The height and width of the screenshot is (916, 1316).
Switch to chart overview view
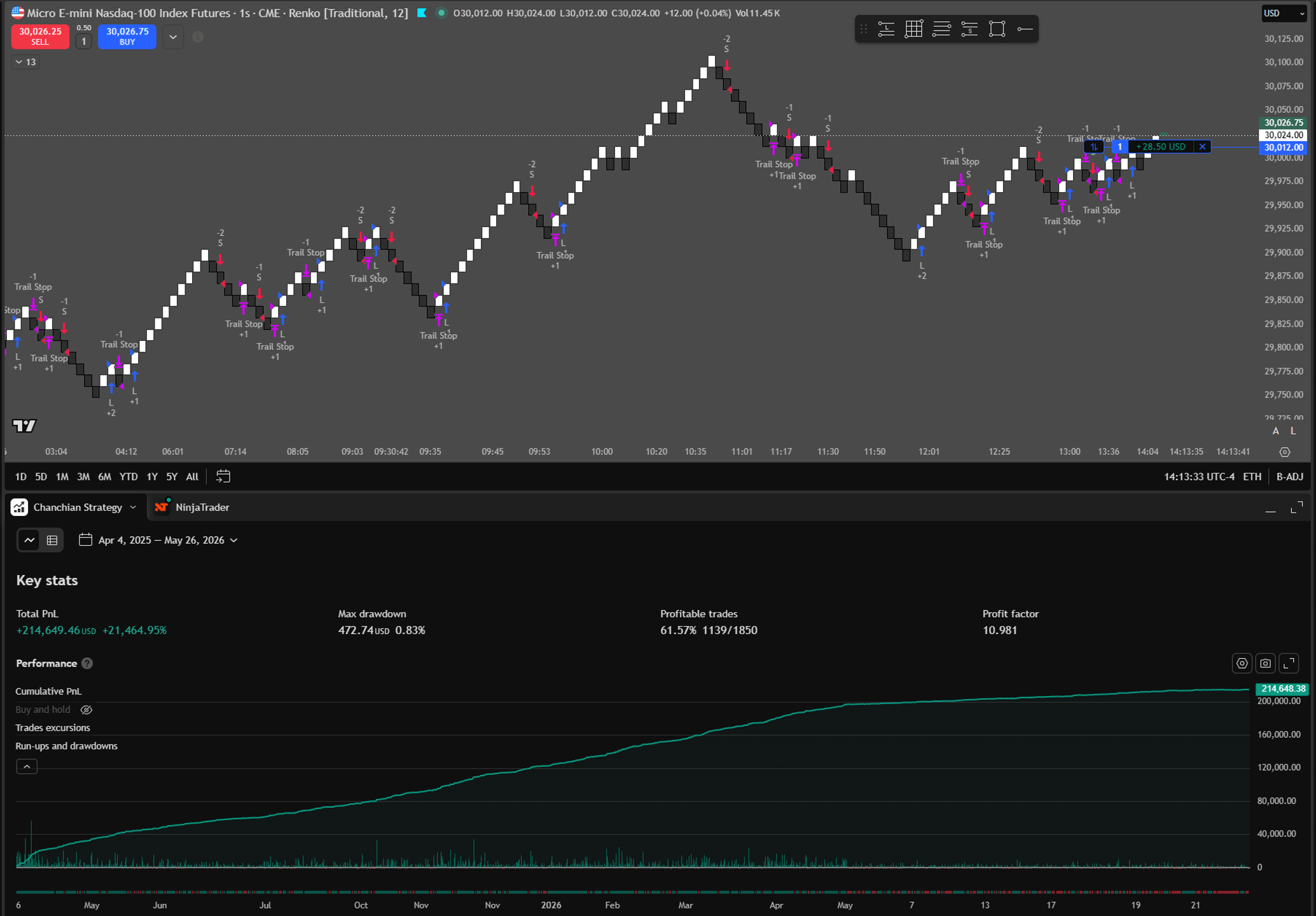29,540
